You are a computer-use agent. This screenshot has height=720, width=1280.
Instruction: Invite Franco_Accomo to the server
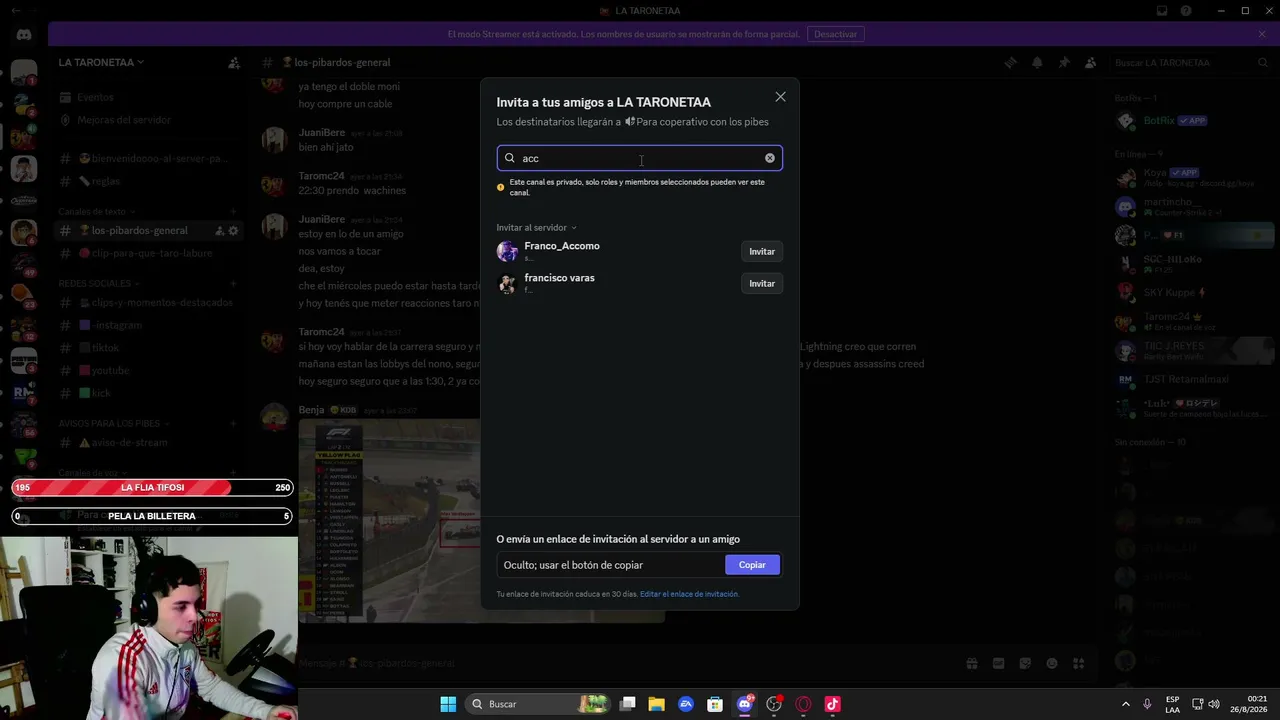pos(762,252)
